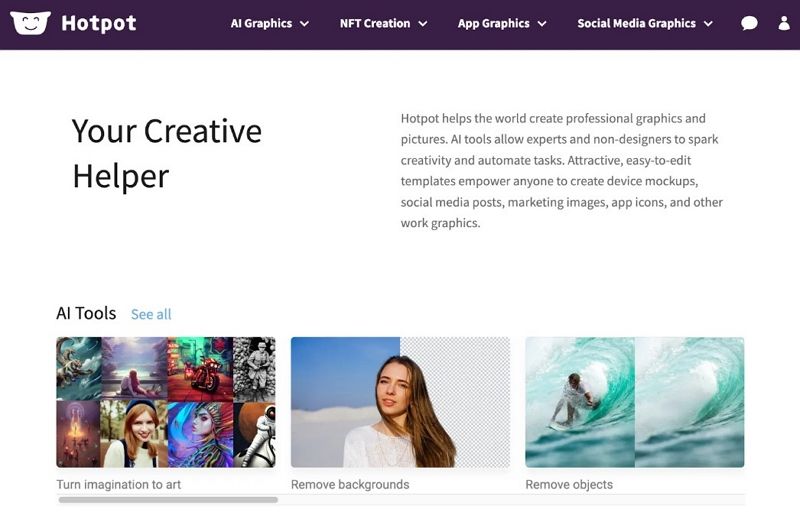Open the NFT Creation menu
This screenshot has height=513, width=800.
(375, 23)
